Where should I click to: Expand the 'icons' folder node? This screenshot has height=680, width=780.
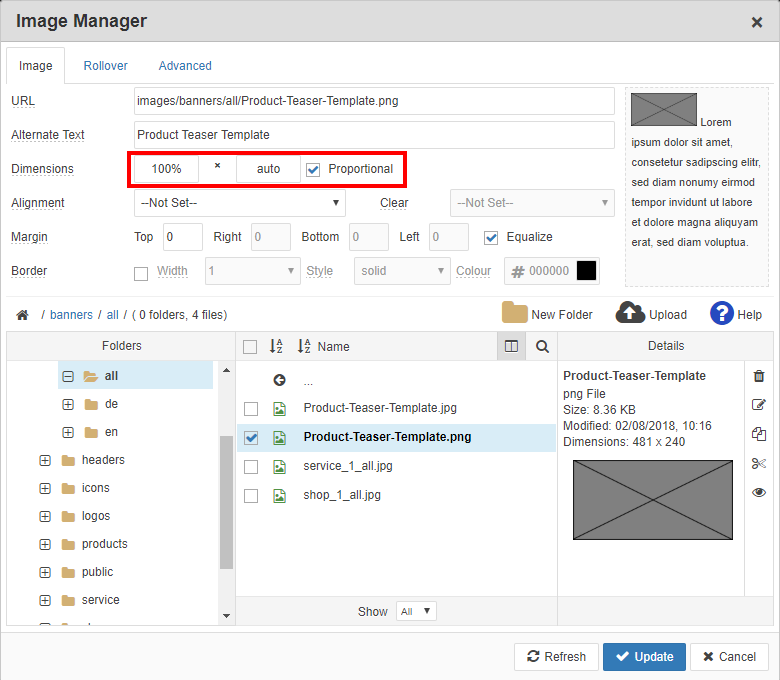coord(45,488)
